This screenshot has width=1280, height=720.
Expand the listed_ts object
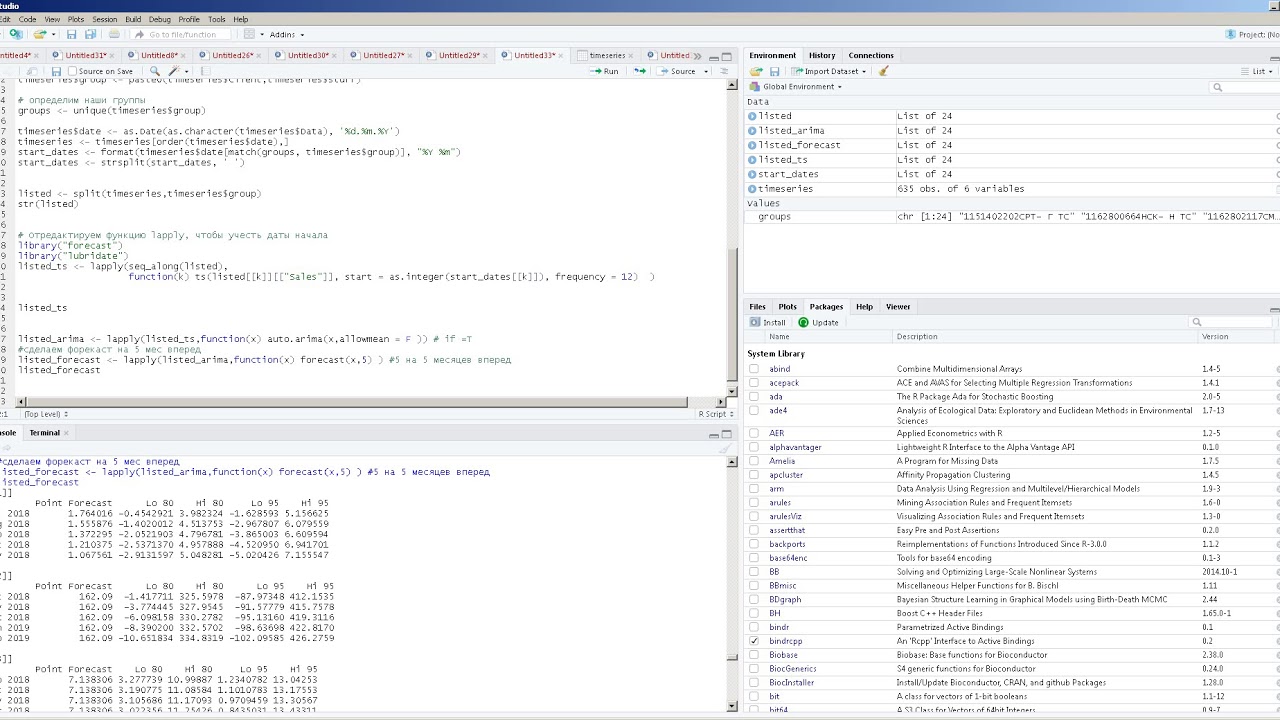(x=752, y=159)
